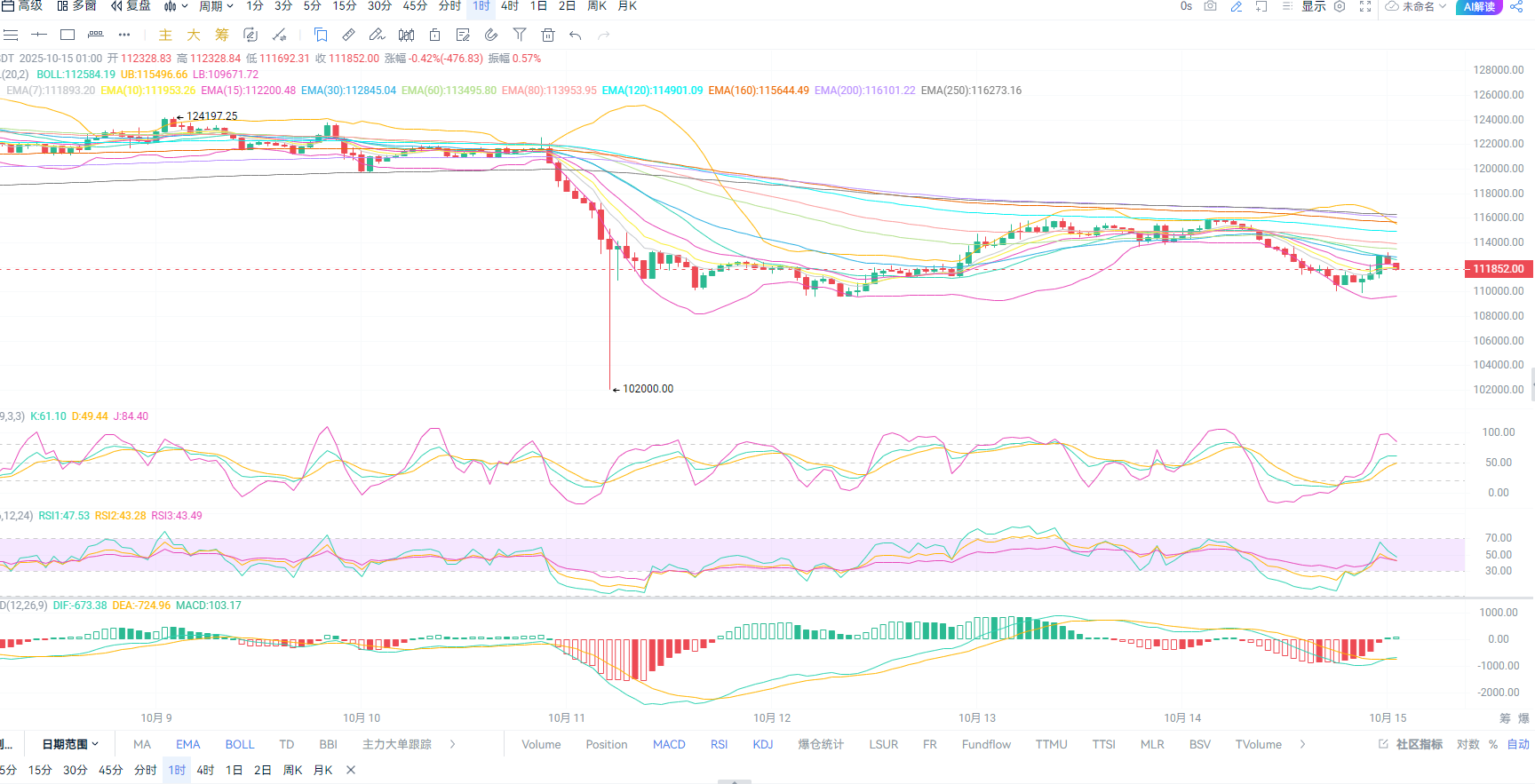Screen dimensions: 1535x784
Task: Toggle the BOLL main indicator
Action: pyautogui.click(x=239, y=744)
